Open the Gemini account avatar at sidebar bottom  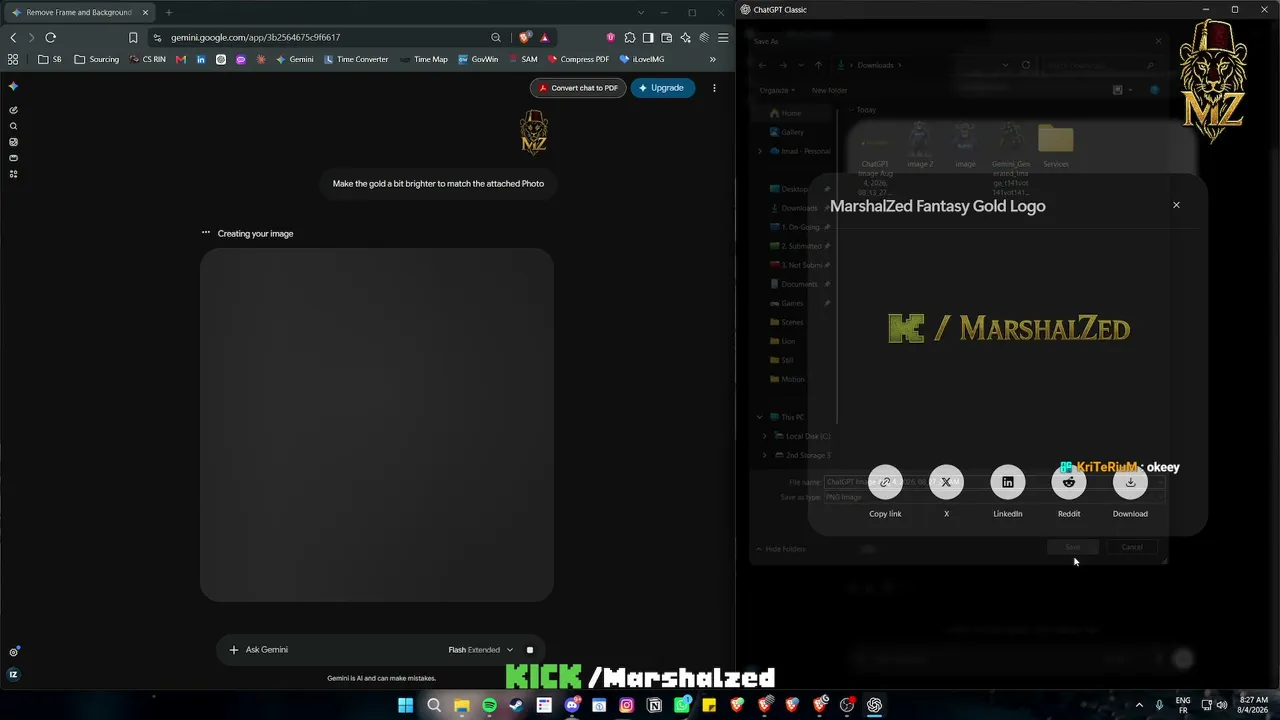click(x=13, y=674)
